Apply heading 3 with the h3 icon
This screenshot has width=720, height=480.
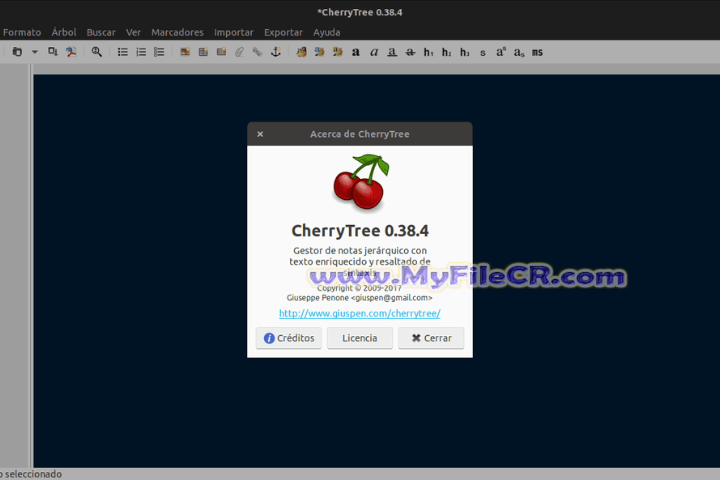pos(465,52)
